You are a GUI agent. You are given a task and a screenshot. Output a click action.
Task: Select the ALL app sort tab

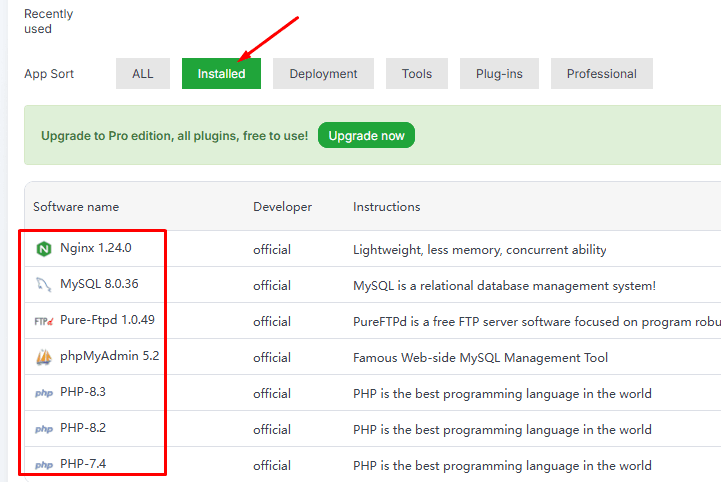coord(143,74)
